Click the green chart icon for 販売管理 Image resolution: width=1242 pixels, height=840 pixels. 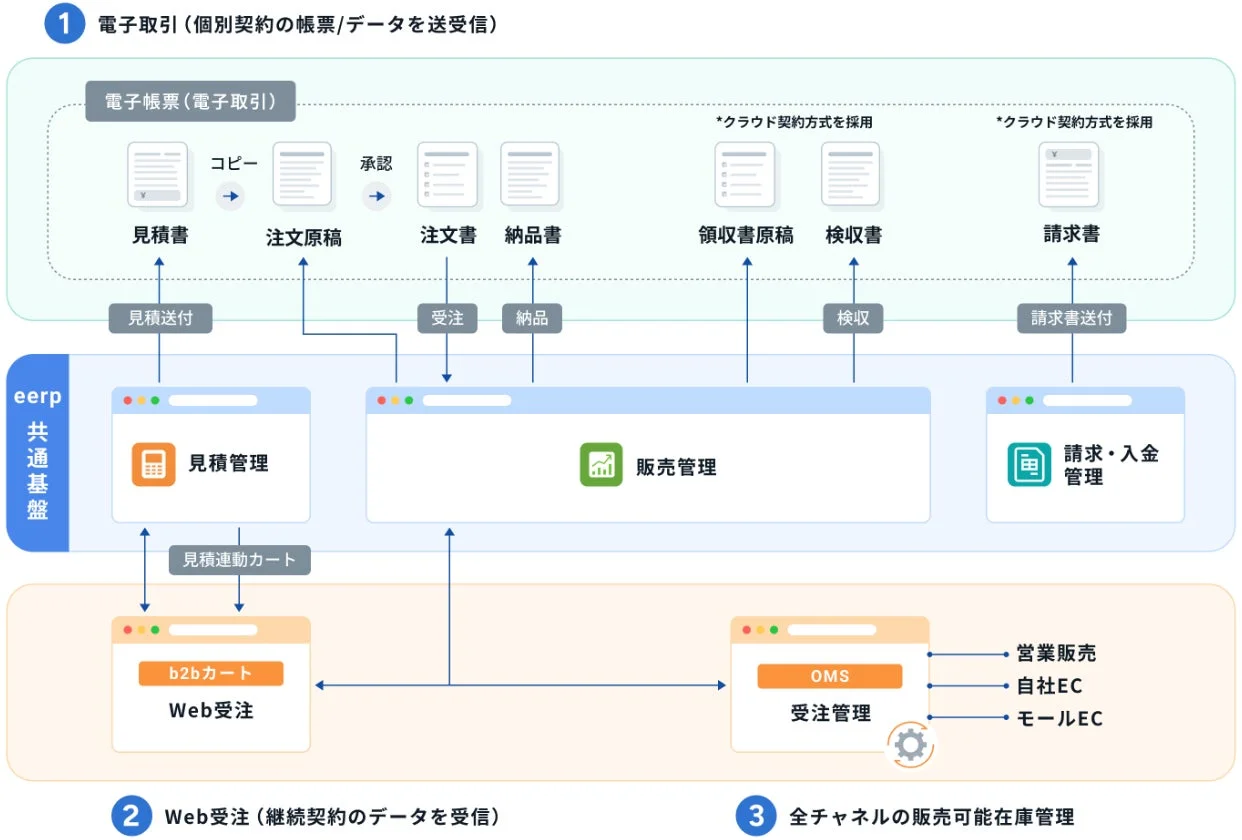[x=601, y=465]
